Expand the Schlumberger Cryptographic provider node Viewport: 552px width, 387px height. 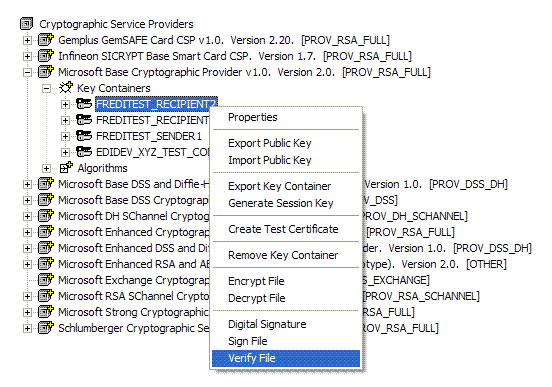[x=27, y=329]
